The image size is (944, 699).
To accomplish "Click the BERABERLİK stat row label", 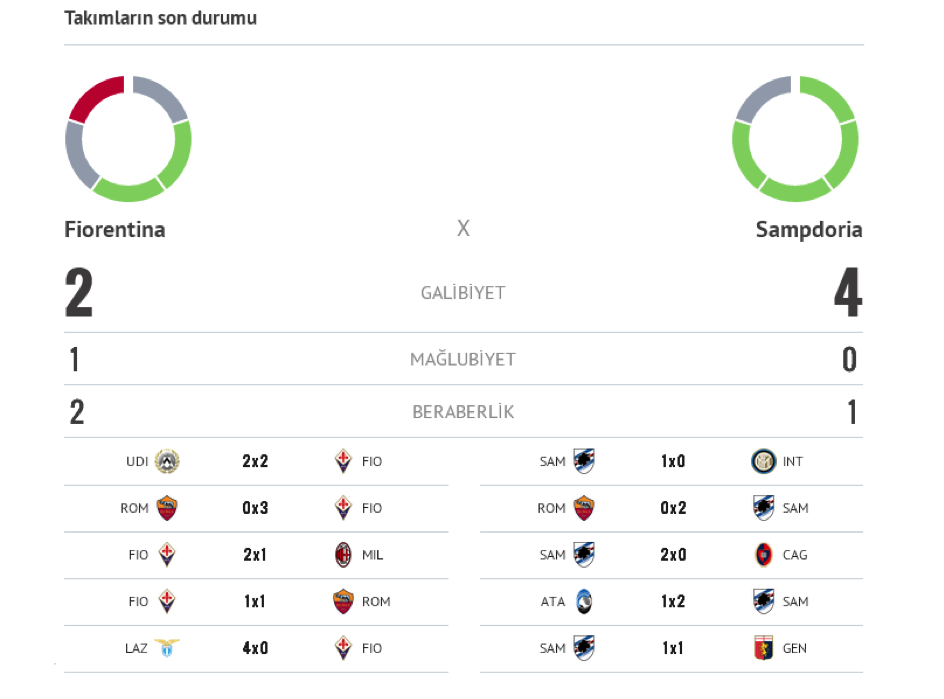I will (463, 412).
